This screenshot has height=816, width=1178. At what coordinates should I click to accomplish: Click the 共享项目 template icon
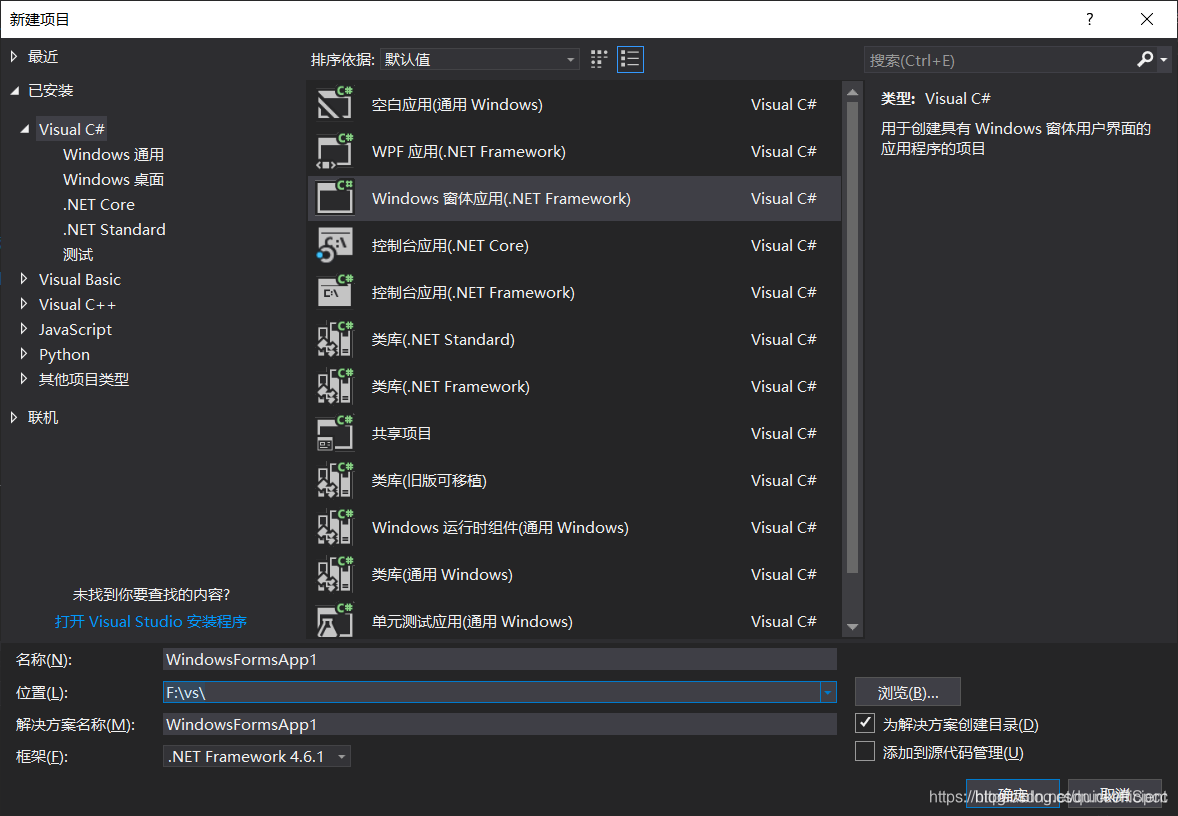click(x=335, y=434)
